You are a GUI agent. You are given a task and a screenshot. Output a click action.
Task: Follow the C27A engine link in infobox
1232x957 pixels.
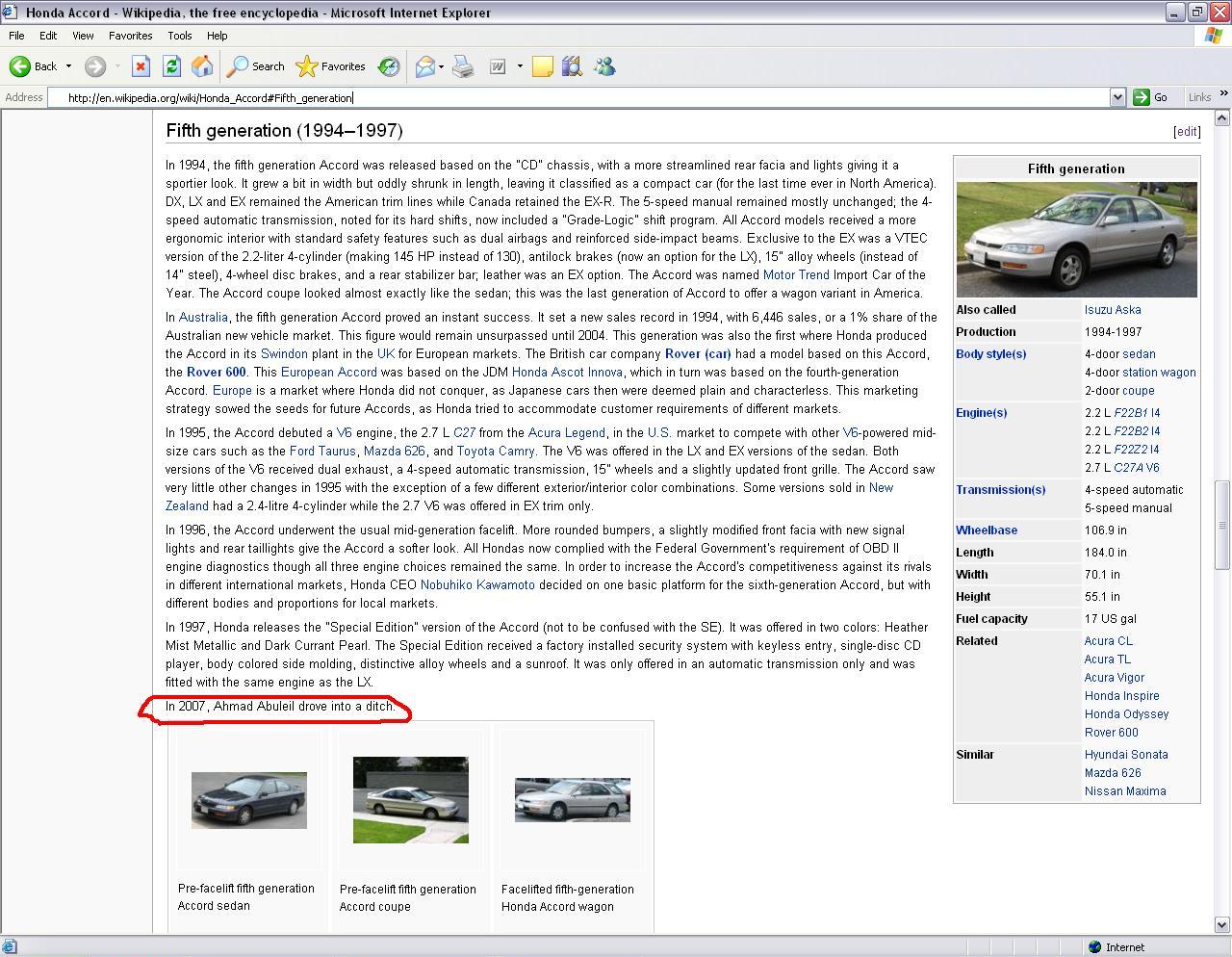point(1129,468)
